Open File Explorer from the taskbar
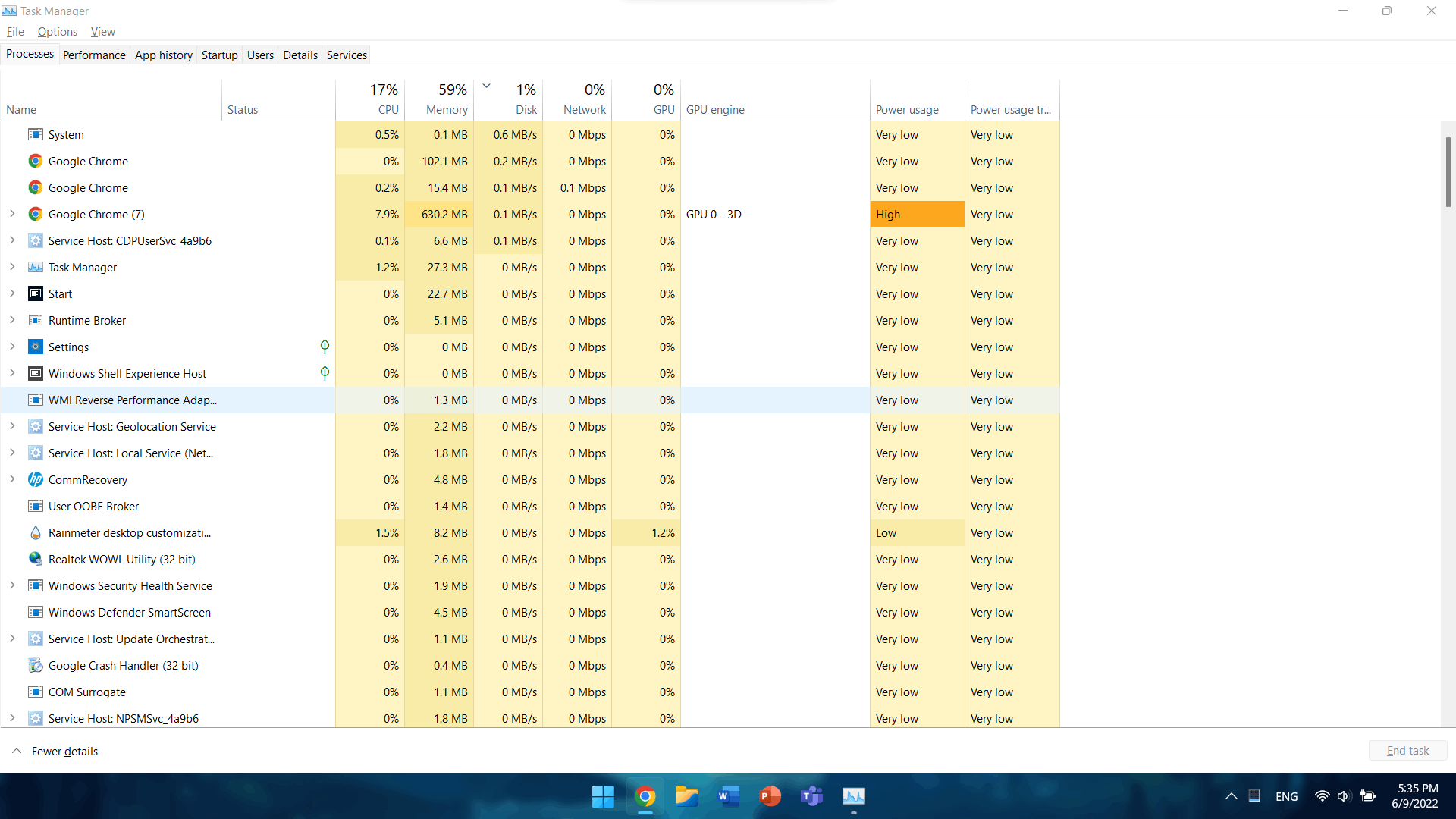Screen dimensions: 1456x819 (x=687, y=796)
